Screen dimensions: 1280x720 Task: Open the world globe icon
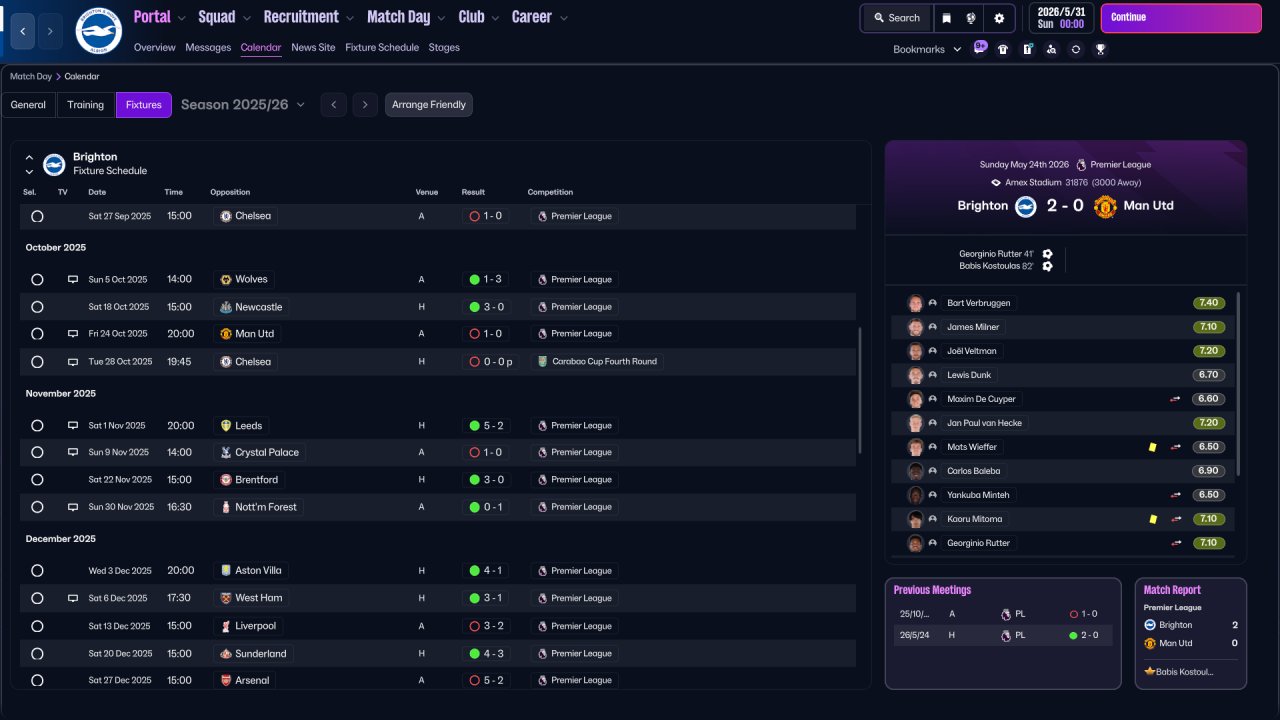click(x=972, y=18)
